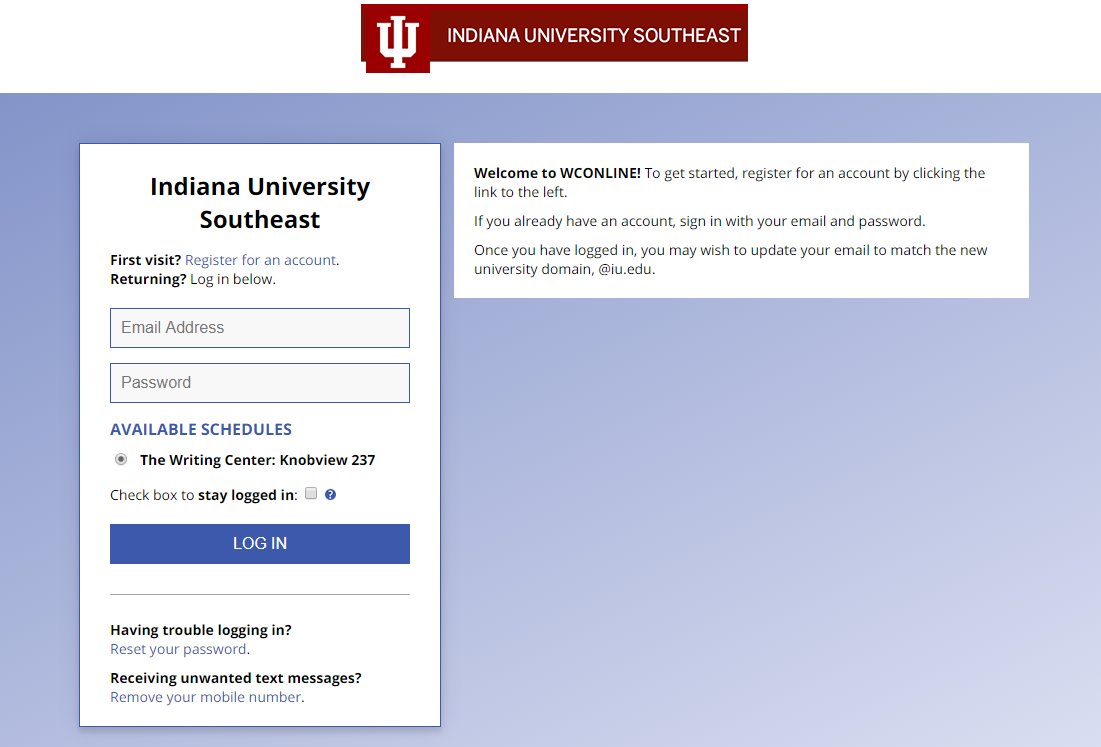The width and height of the screenshot is (1101, 747).
Task: Click the First visit? bold text
Action: click(145, 260)
